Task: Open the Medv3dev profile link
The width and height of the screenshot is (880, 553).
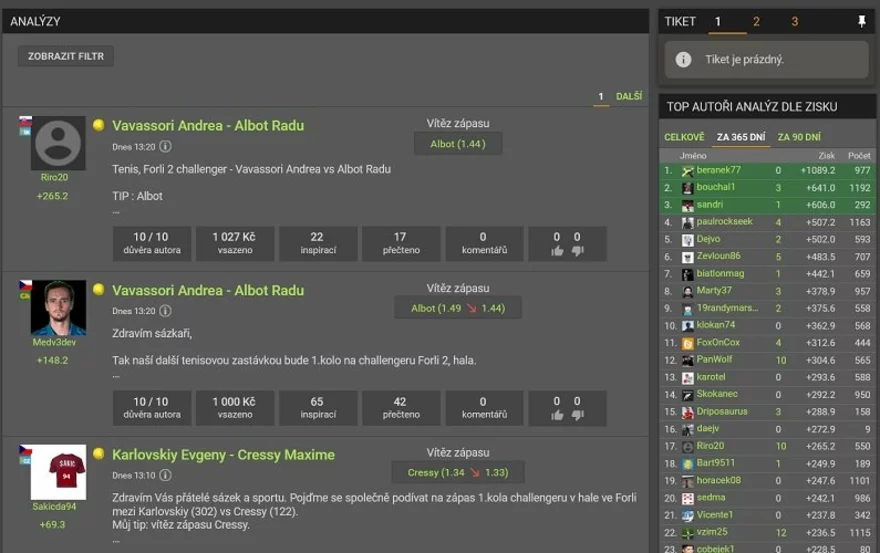Action: click(x=54, y=342)
